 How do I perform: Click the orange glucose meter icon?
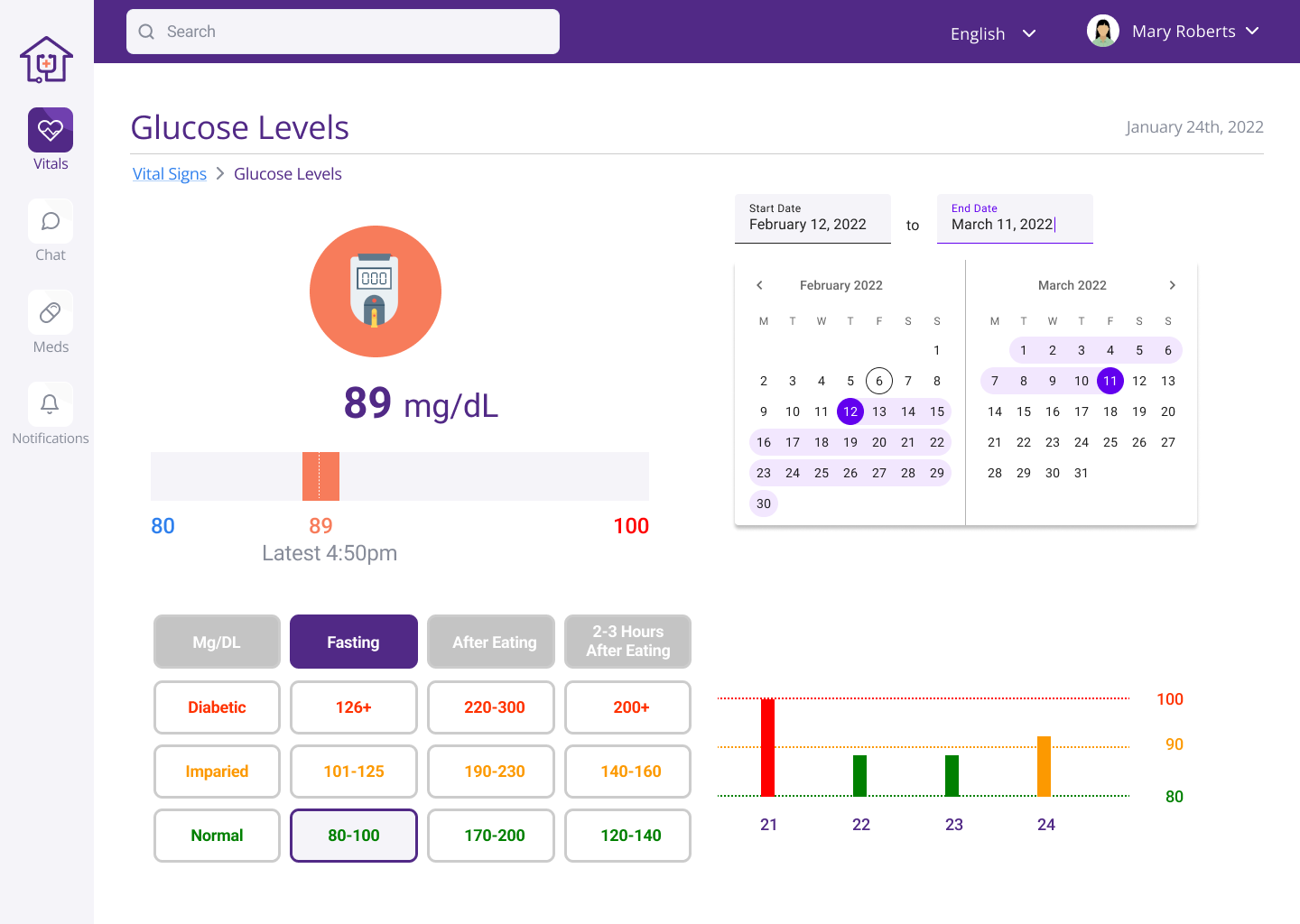pyautogui.click(x=376, y=291)
